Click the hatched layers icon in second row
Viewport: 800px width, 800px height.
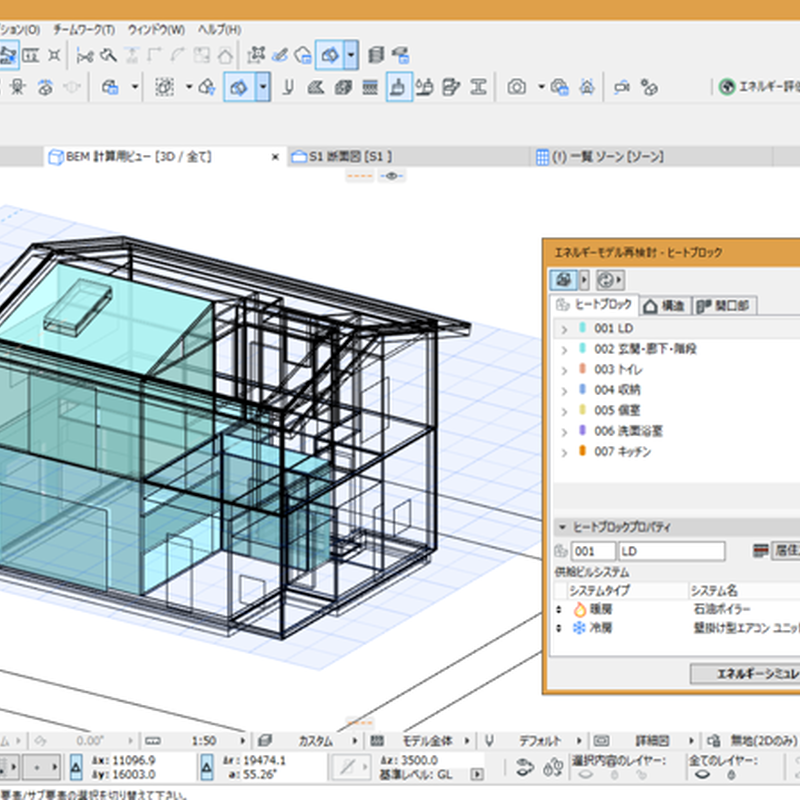(370, 87)
